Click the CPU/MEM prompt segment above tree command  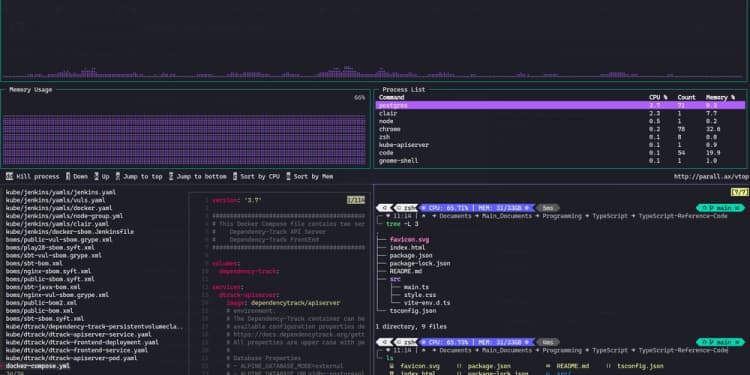[476, 208]
